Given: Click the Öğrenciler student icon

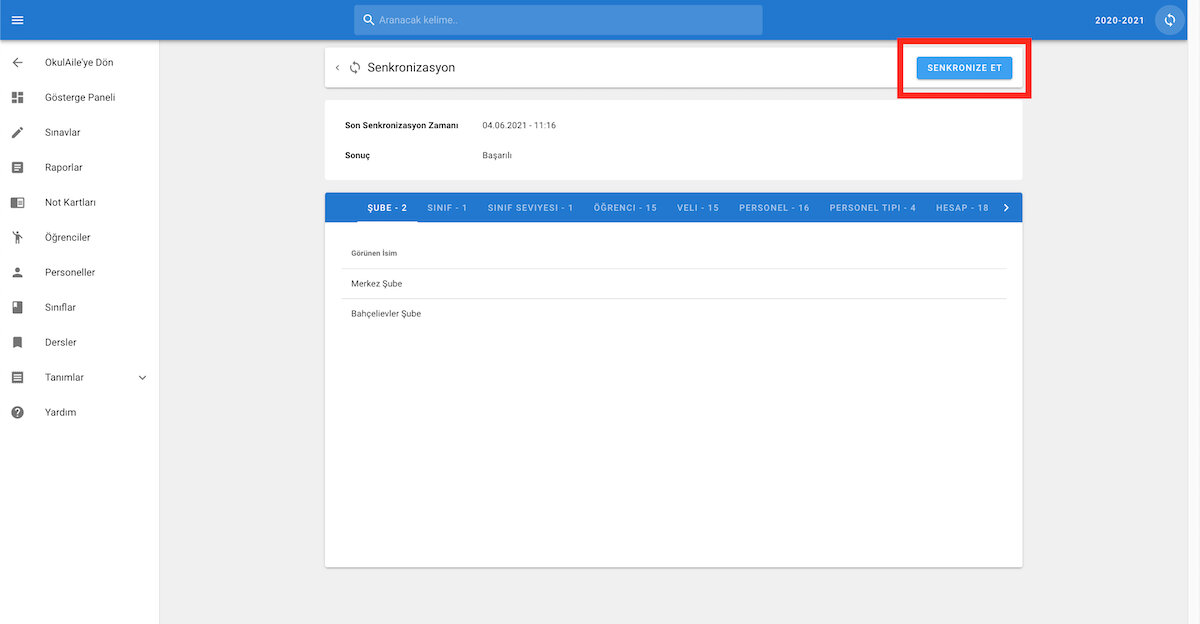Looking at the screenshot, I should click(x=17, y=238).
